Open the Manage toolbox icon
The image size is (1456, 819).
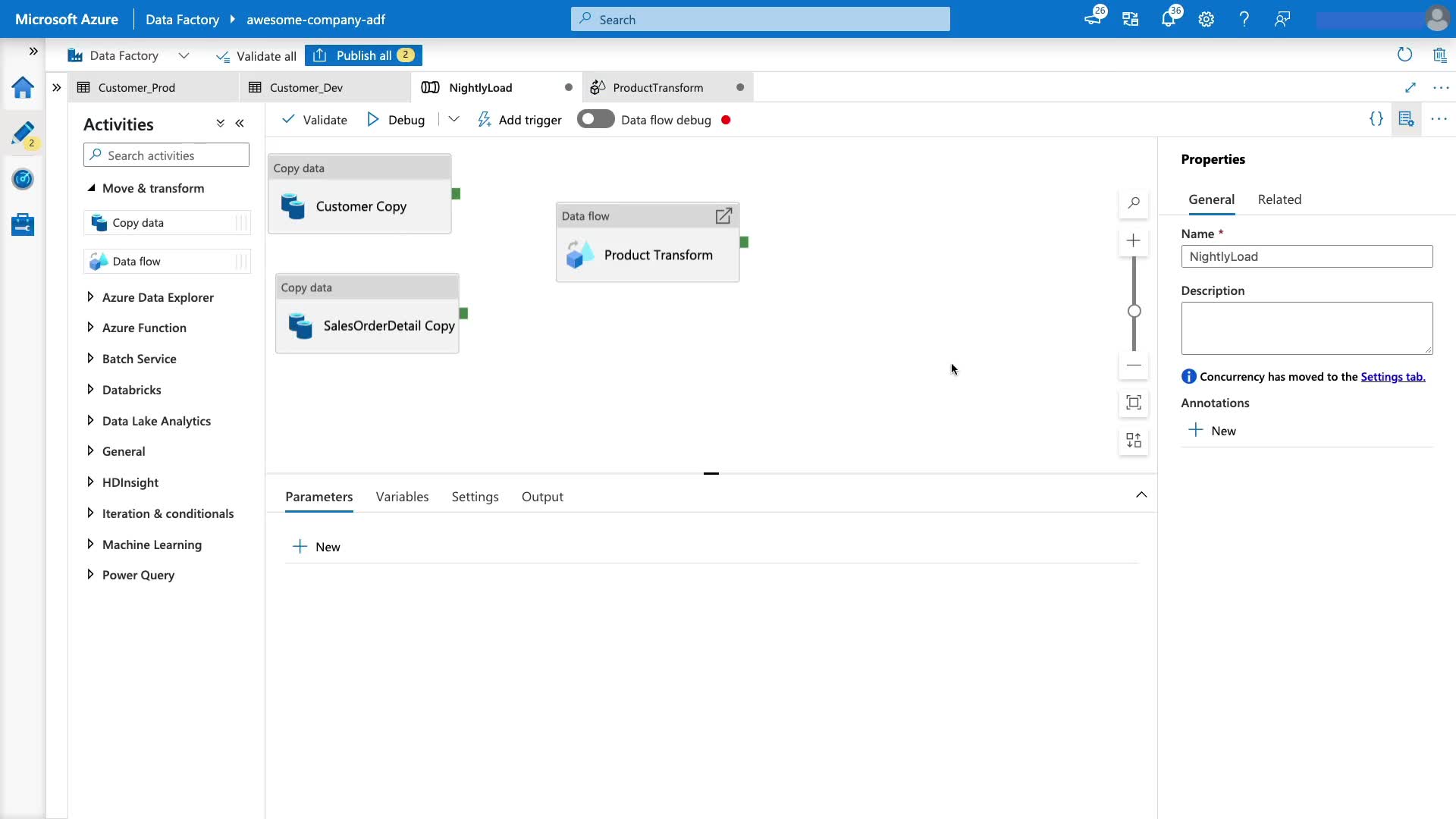(x=23, y=224)
